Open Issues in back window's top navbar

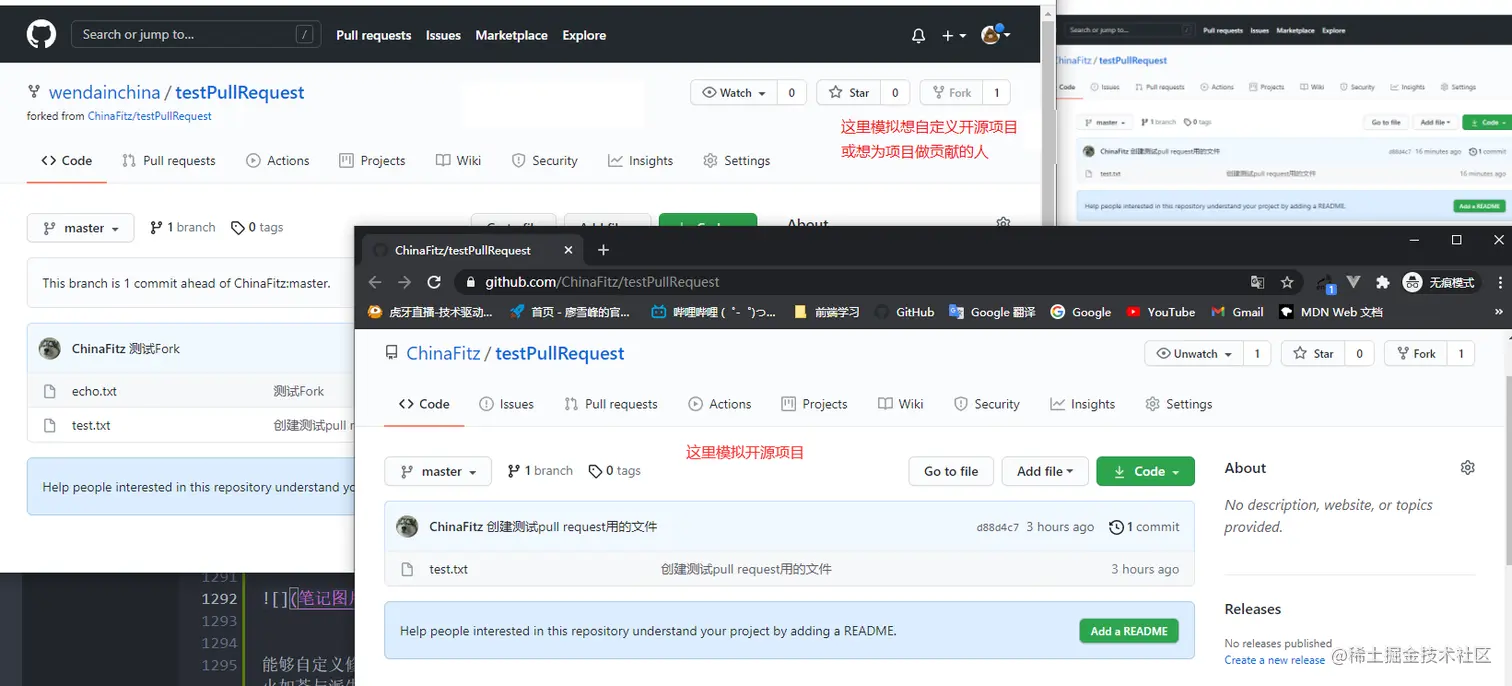pyautogui.click(x=443, y=35)
